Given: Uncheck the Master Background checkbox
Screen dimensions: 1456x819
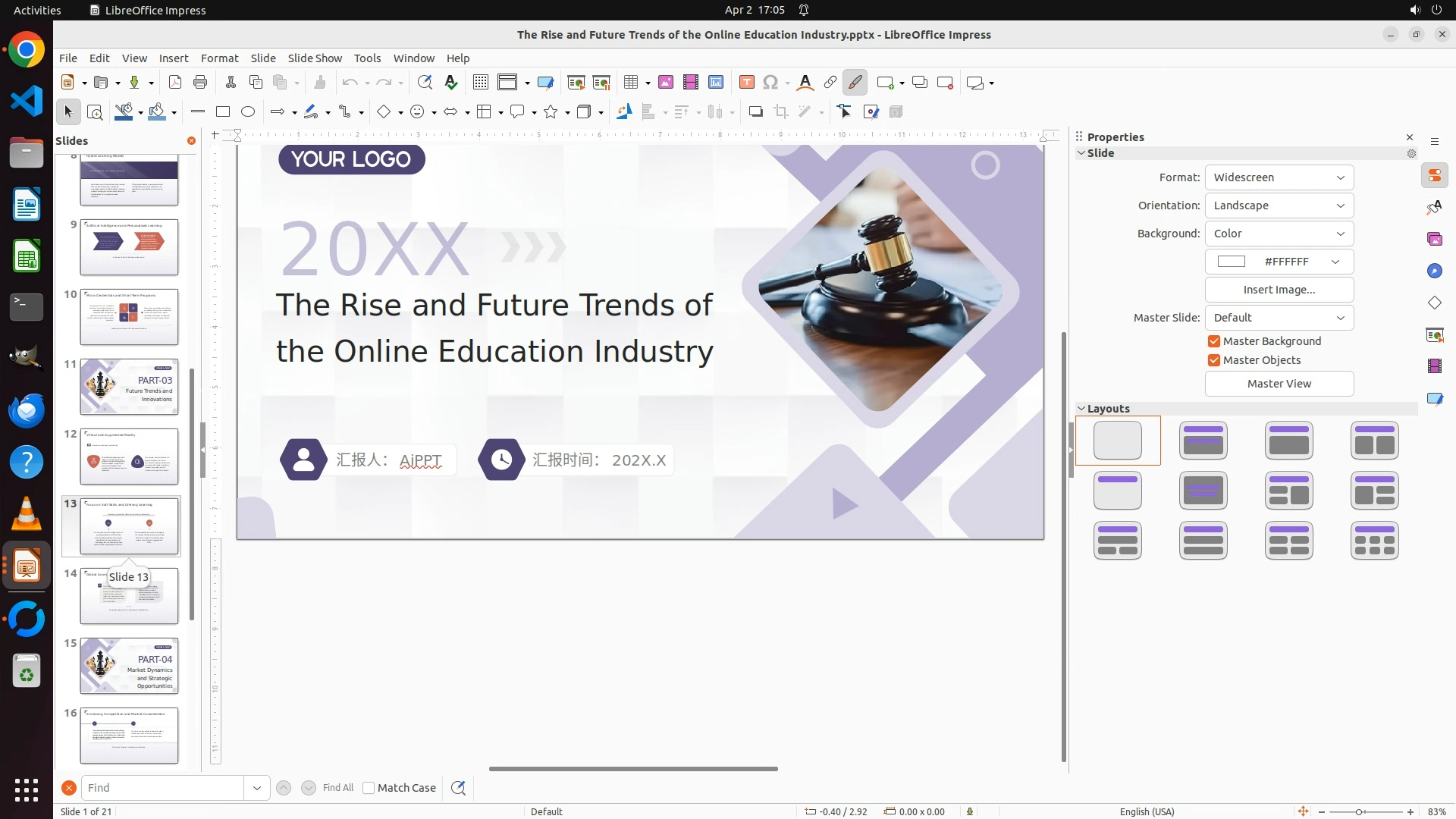Looking at the screenshot, I should [1214, 341].
